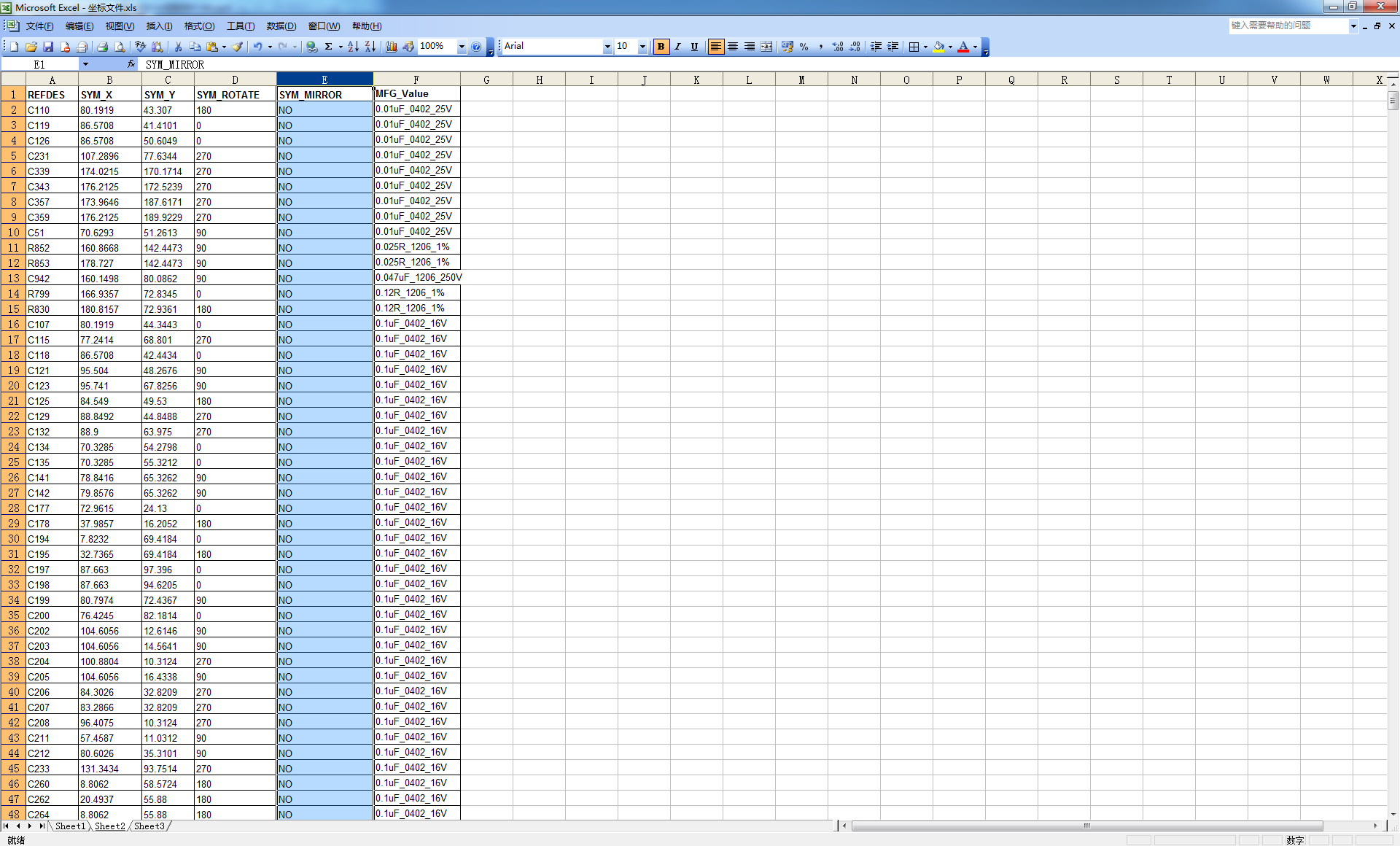Open the font name dropdown
The image size is (1400, 846).
point(607,47)
